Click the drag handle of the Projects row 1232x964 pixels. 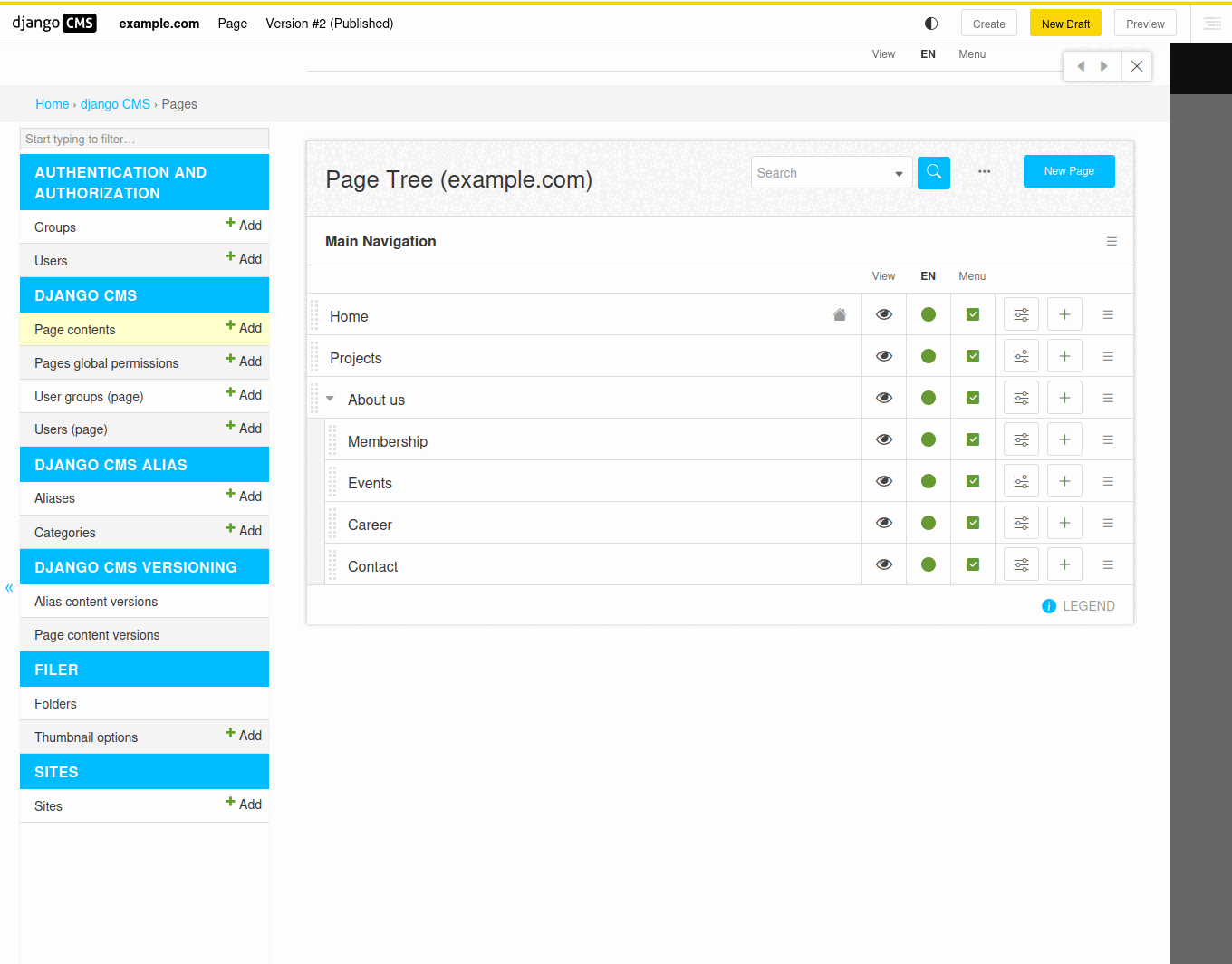314,356
